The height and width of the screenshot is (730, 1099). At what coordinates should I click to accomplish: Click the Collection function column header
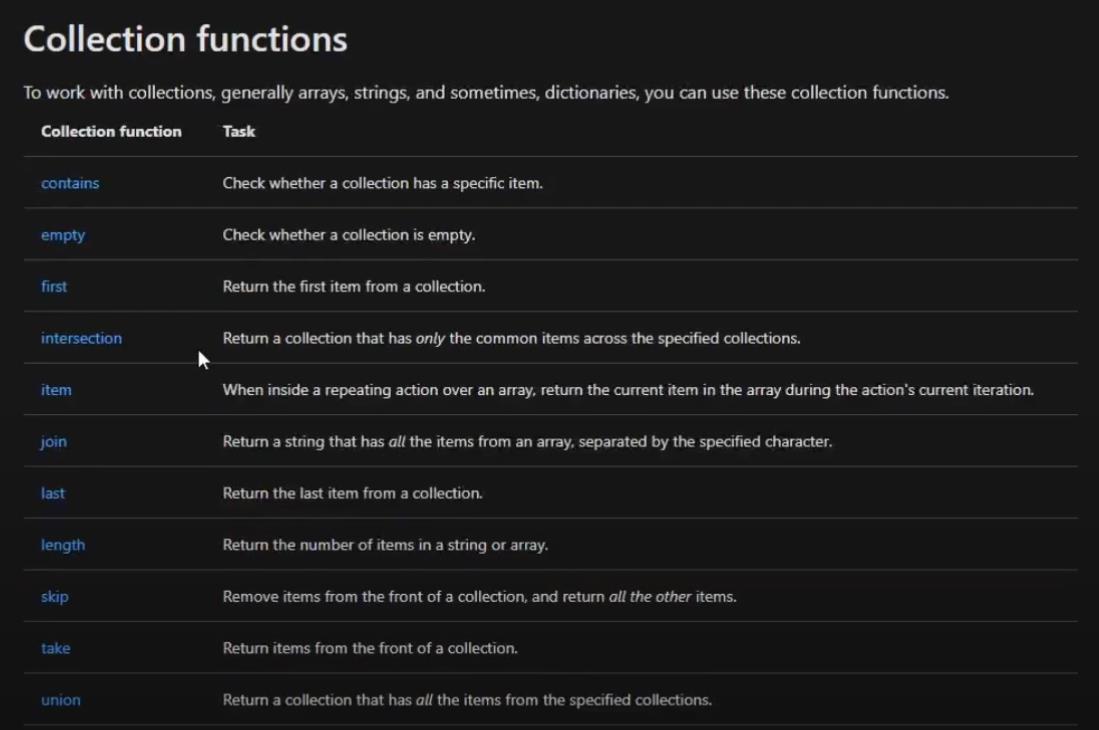(111, 132)
